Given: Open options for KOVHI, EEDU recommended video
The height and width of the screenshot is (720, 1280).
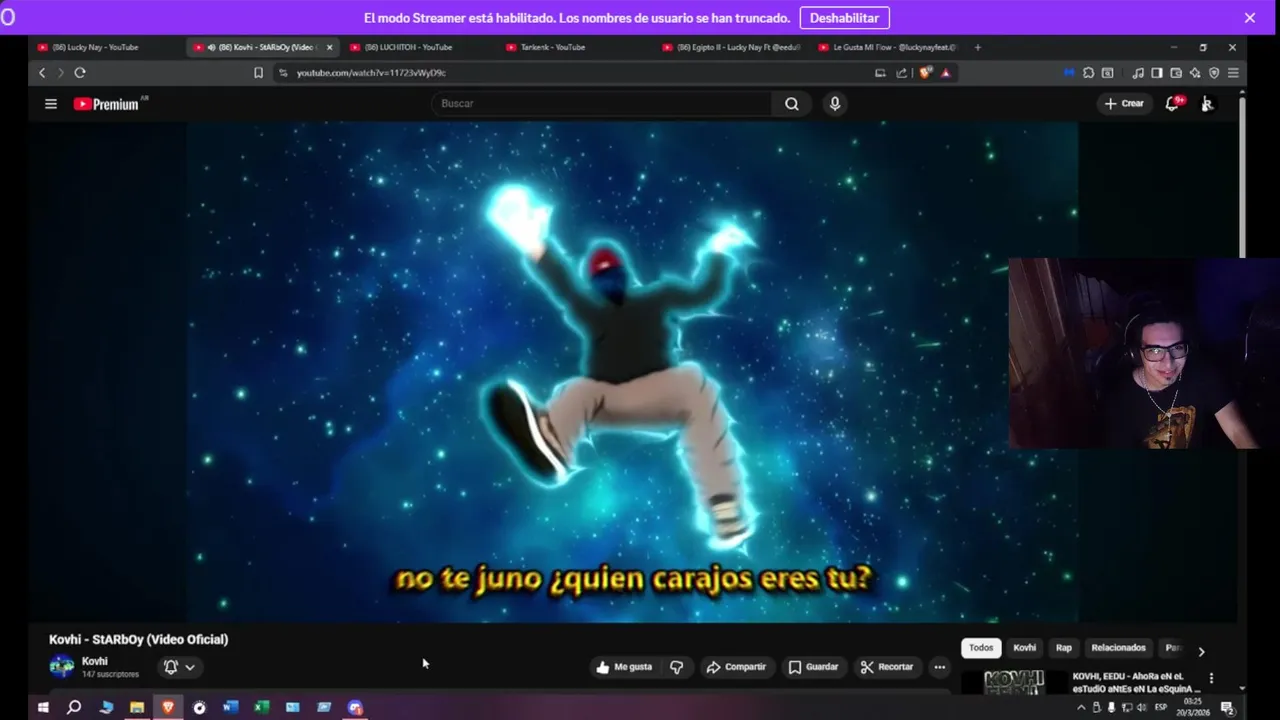Looking at the screenshot, I should tap(1211, 678).
